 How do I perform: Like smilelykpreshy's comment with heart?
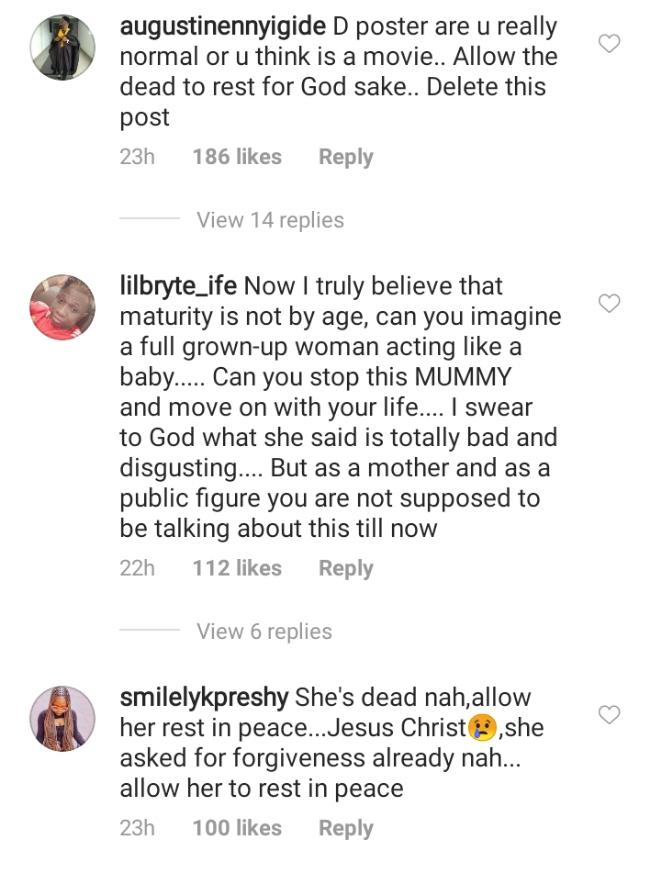(x=609, y=714)
